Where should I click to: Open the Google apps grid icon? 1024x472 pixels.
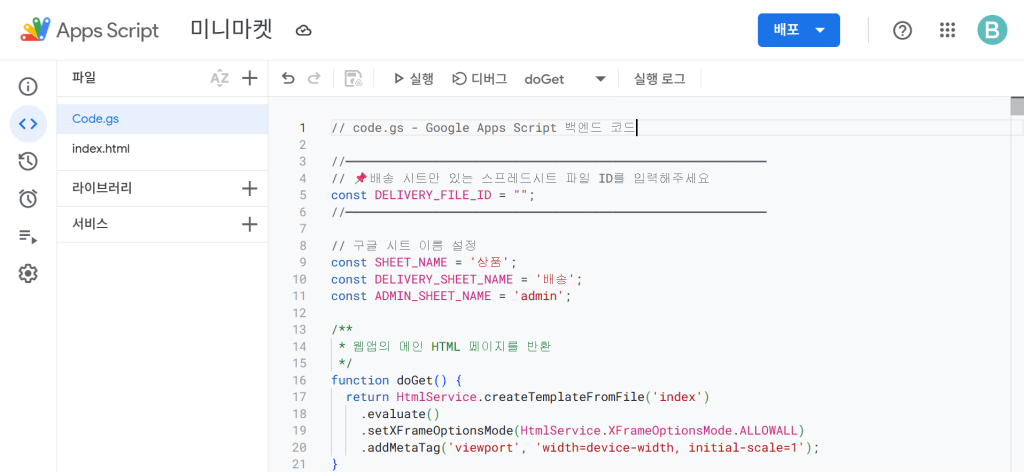947,30
